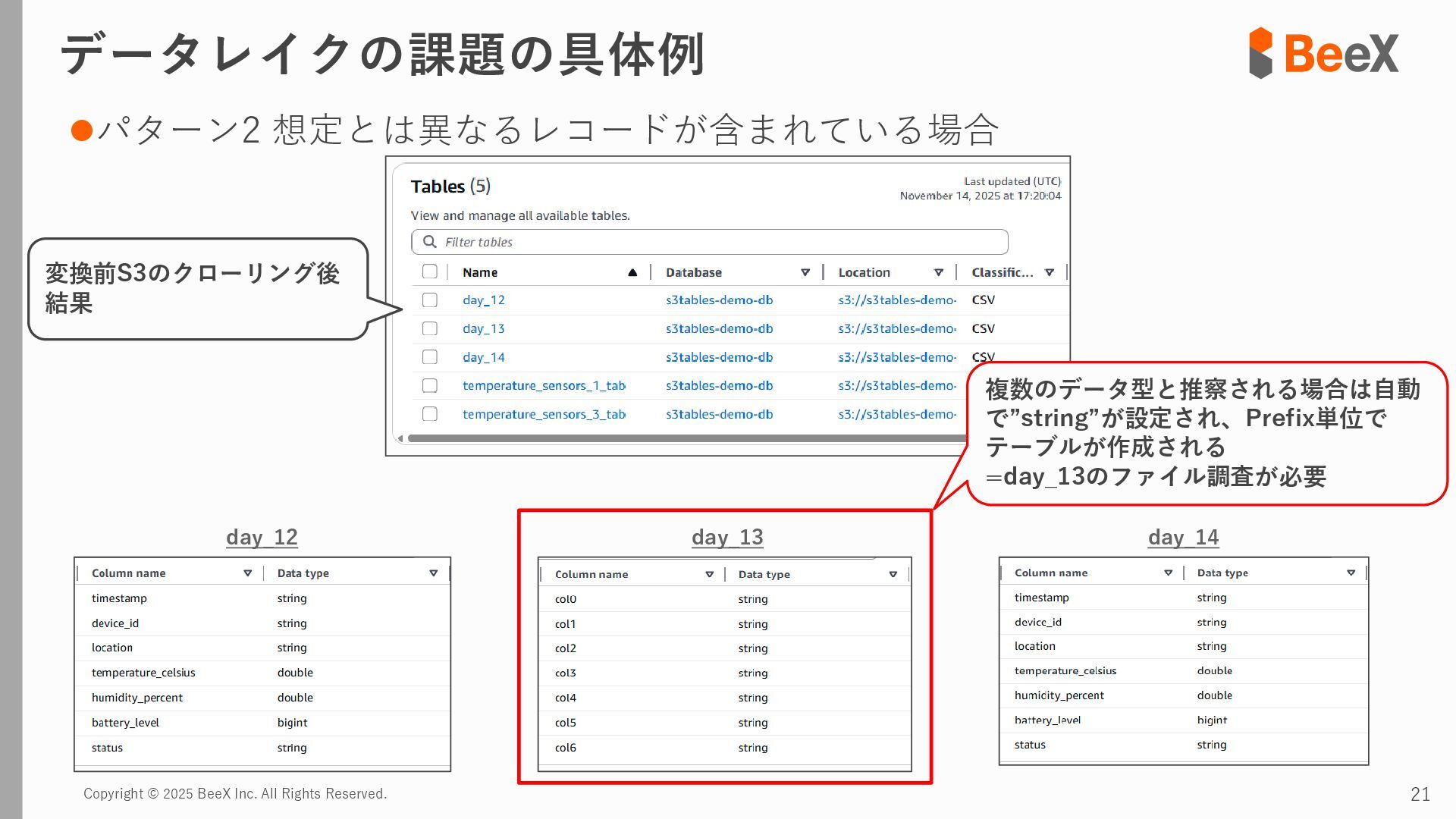Check the day_12 table row checkbox

click(430, 300)
